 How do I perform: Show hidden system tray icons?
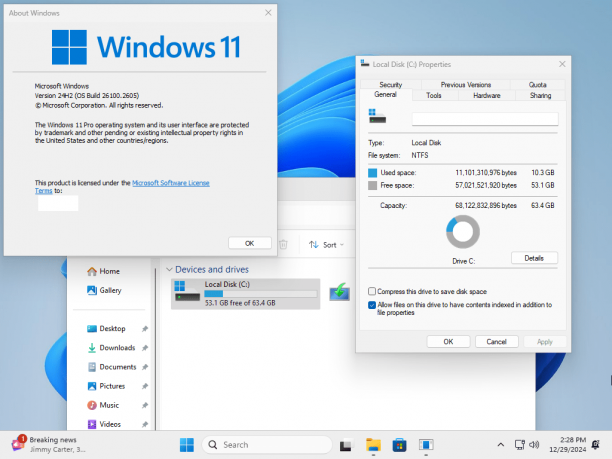501,445
